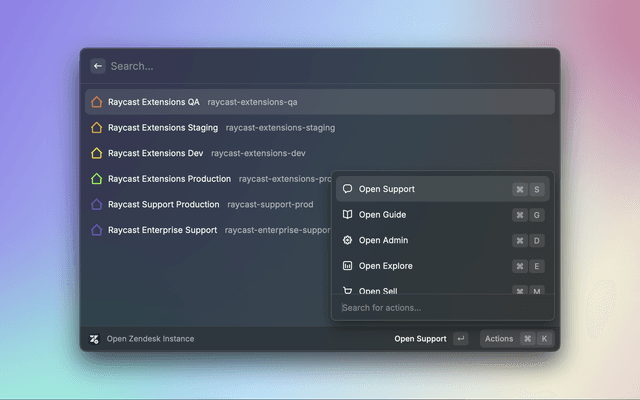This screenshot has width=640, height=400.
Task: Click the Open Guide book icon
Action: pos(347,215)
